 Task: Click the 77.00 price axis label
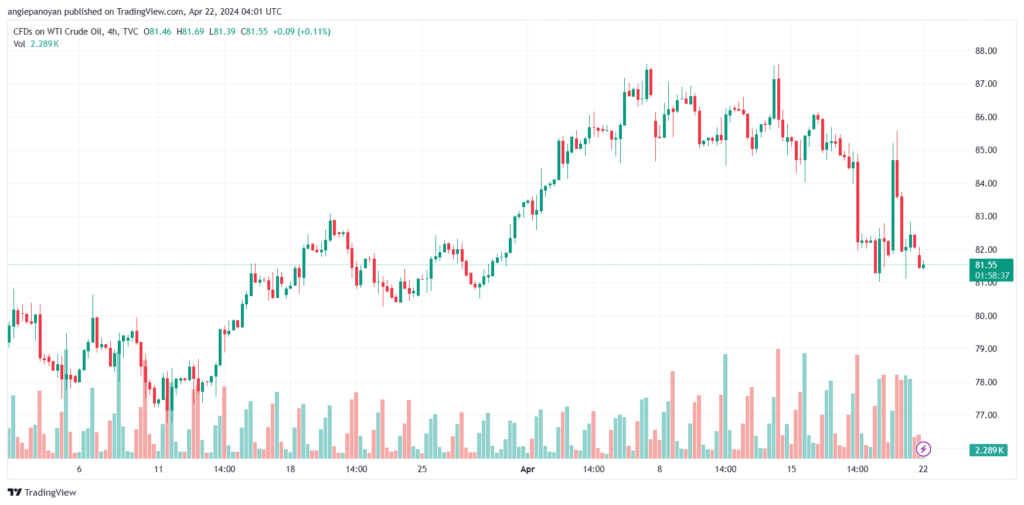click(985, 415)
